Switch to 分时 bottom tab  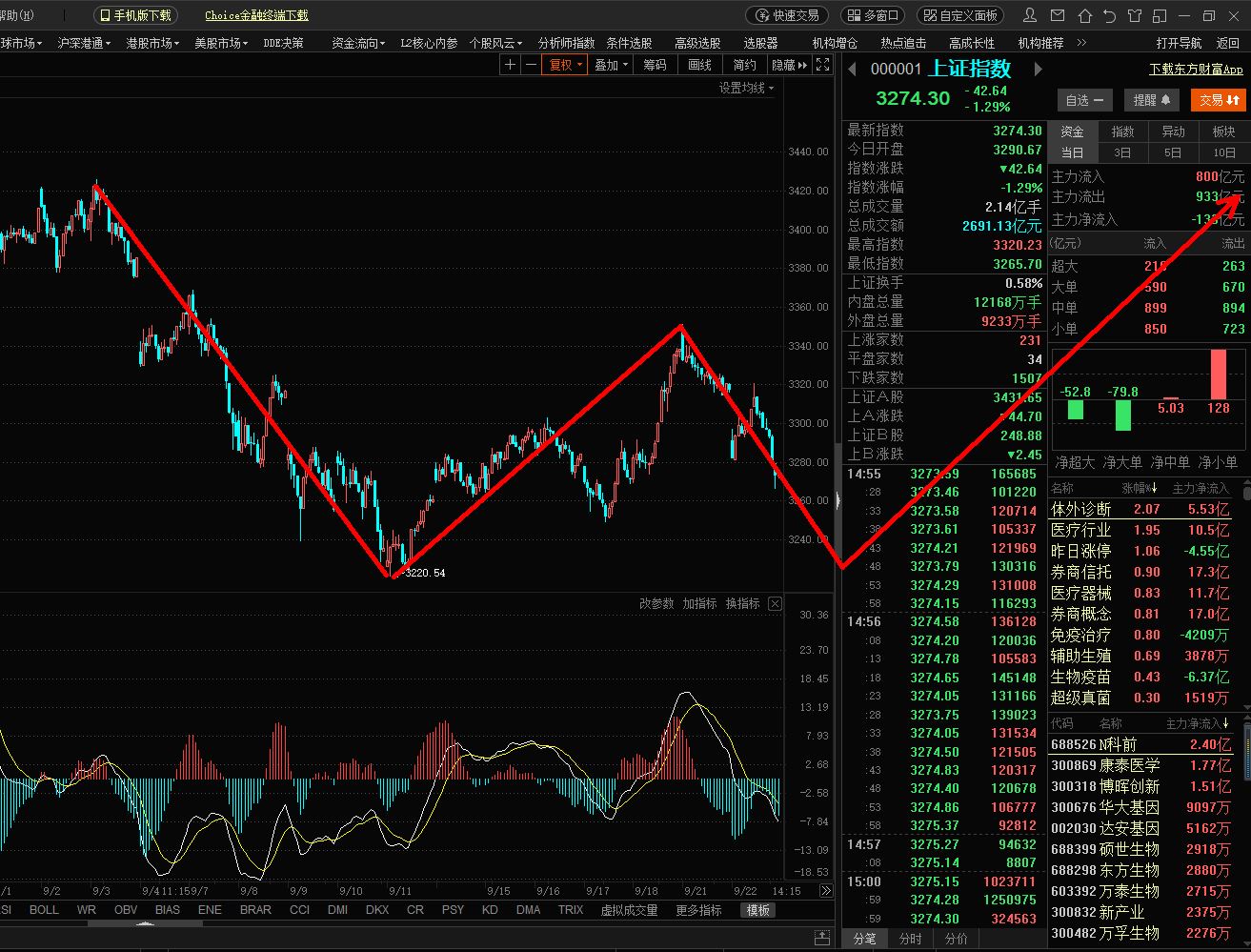(910, 939)
